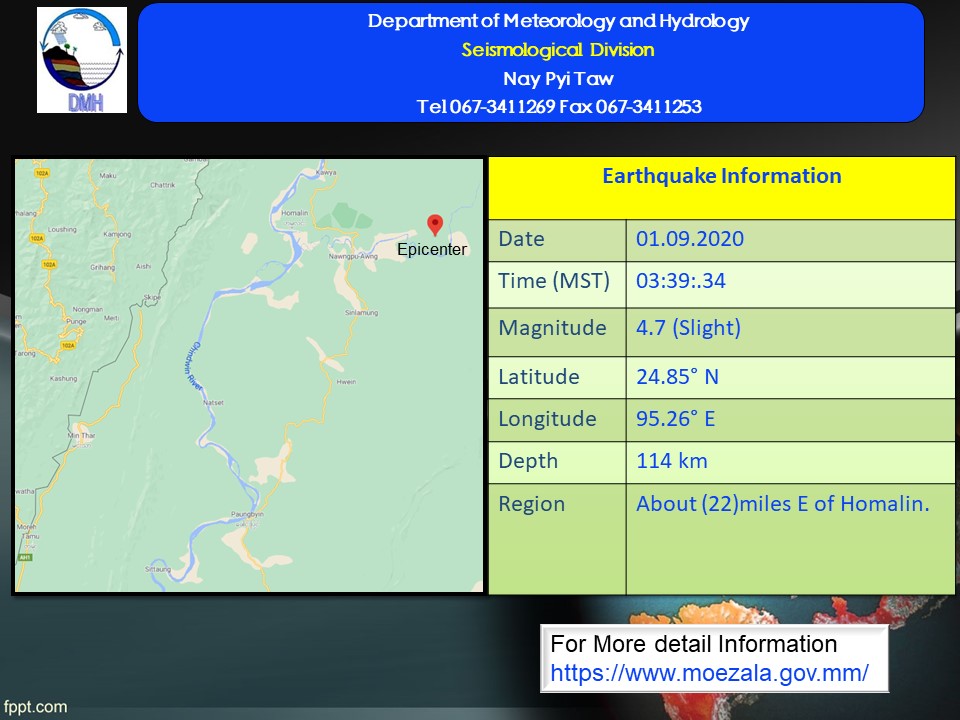960x720 pixels.
Task: Select the date cell 01.09.2020
Action: [x=690, y=240]
